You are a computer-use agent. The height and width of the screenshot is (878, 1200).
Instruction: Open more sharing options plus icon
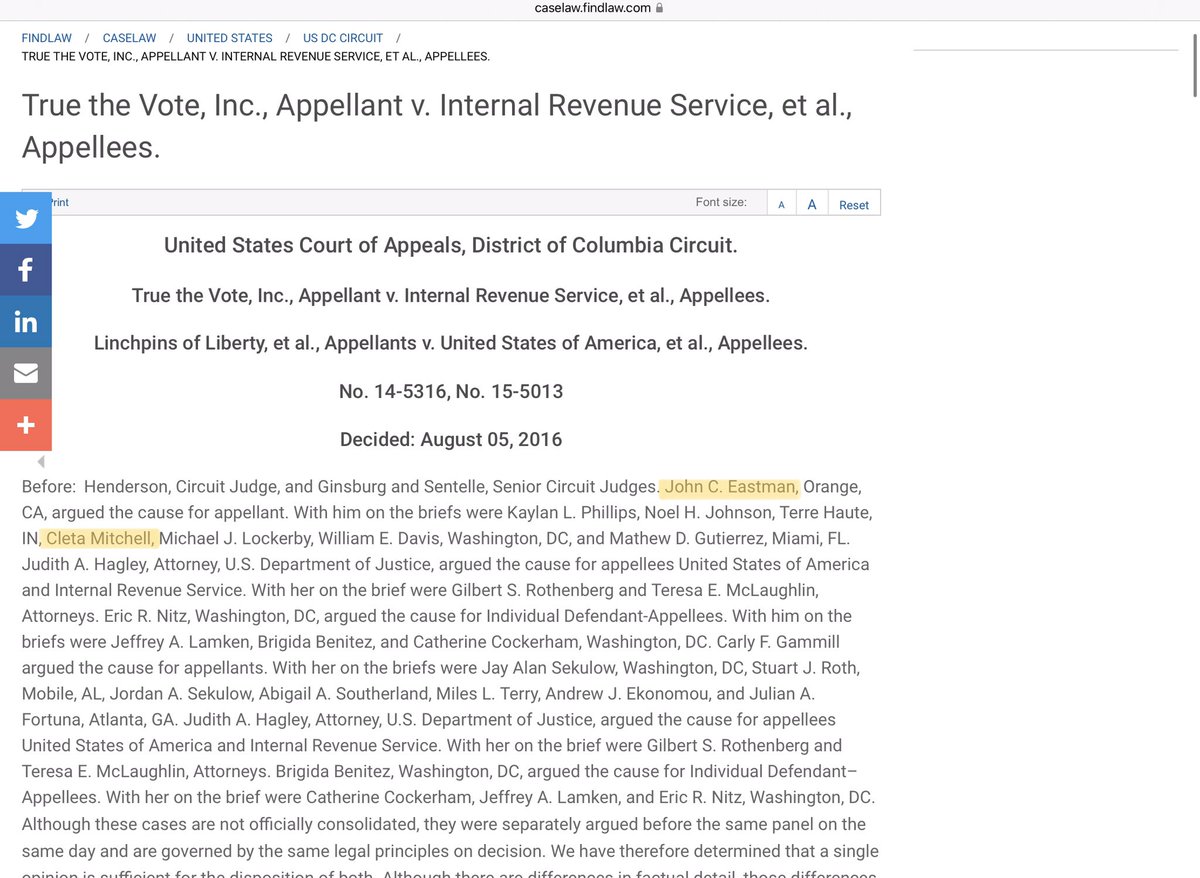click(x=26, y=426)
